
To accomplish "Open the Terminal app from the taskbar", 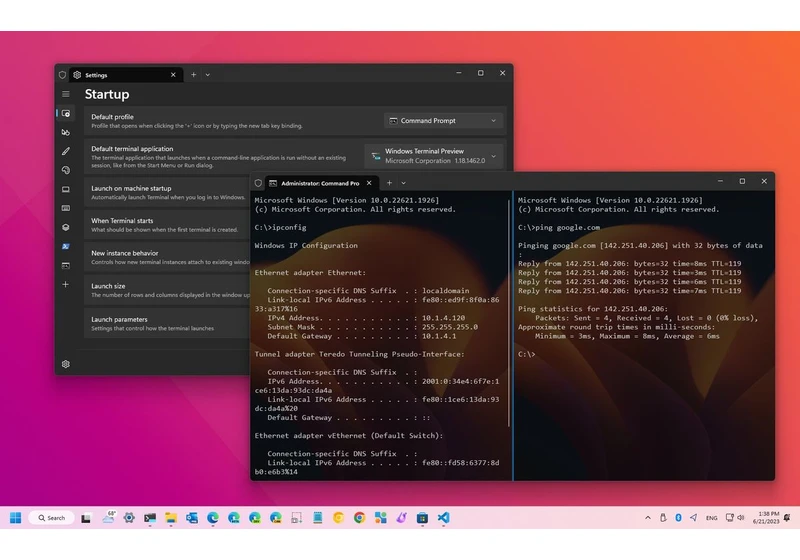I will 149,518.
